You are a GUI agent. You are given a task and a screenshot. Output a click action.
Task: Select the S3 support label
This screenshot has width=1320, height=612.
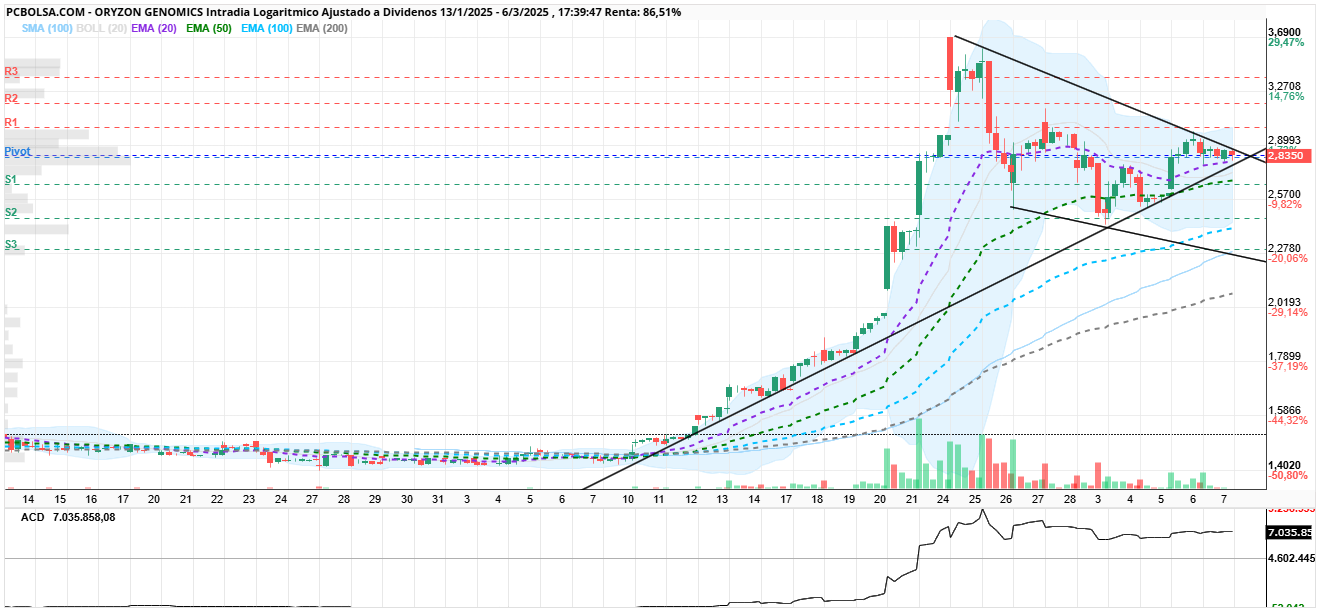pyautogui.click(x=11, y=244)
